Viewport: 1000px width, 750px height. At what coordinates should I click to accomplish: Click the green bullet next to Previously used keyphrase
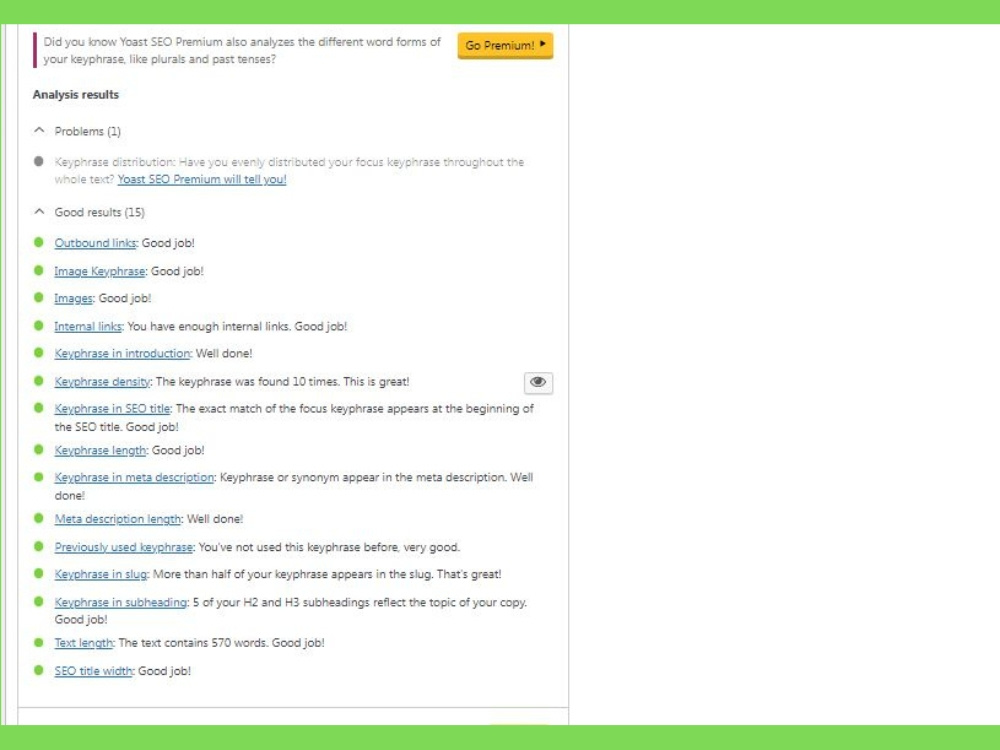[x=39, y=547]
